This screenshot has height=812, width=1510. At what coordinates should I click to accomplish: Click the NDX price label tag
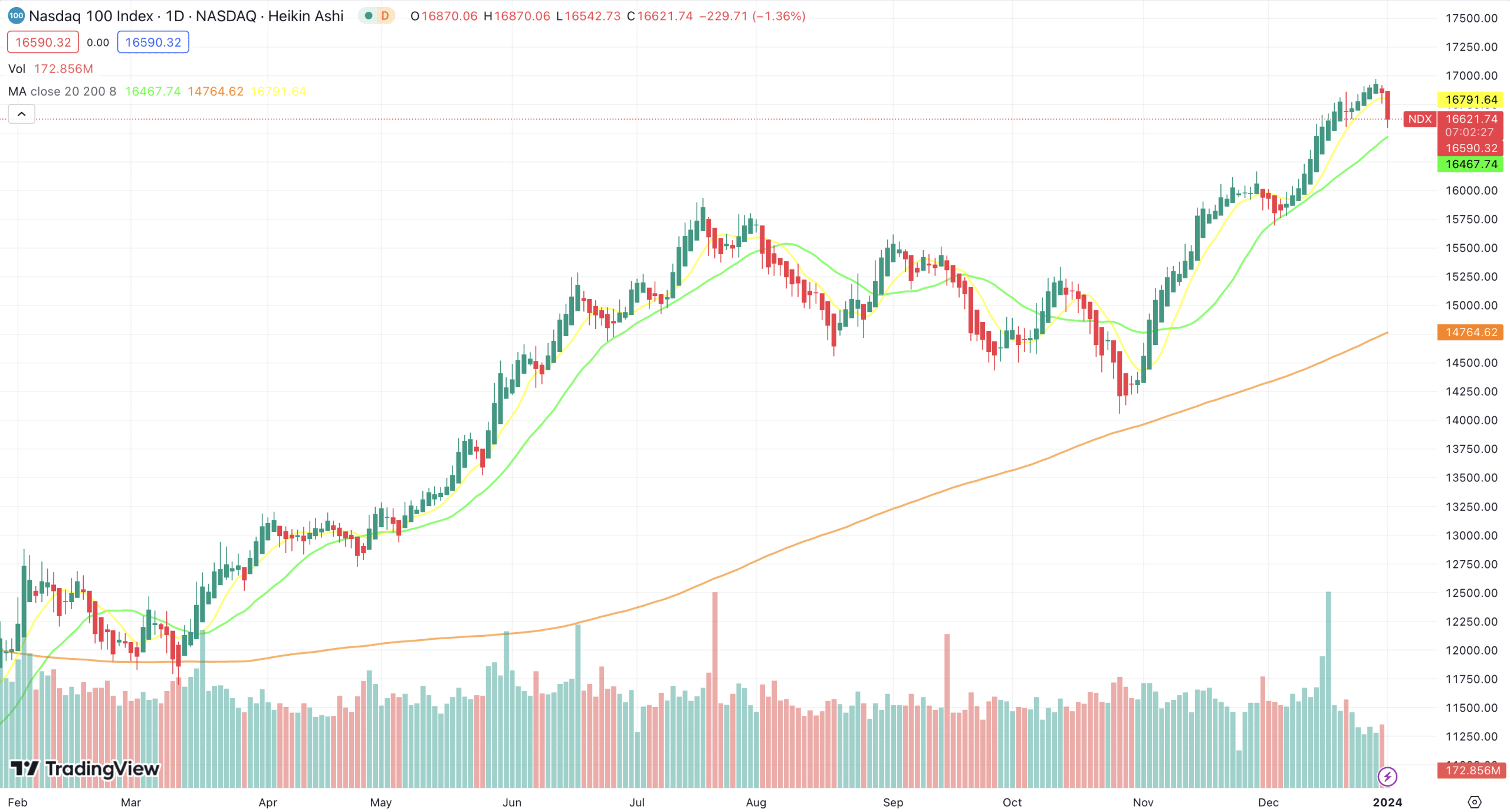[1420, 119]
